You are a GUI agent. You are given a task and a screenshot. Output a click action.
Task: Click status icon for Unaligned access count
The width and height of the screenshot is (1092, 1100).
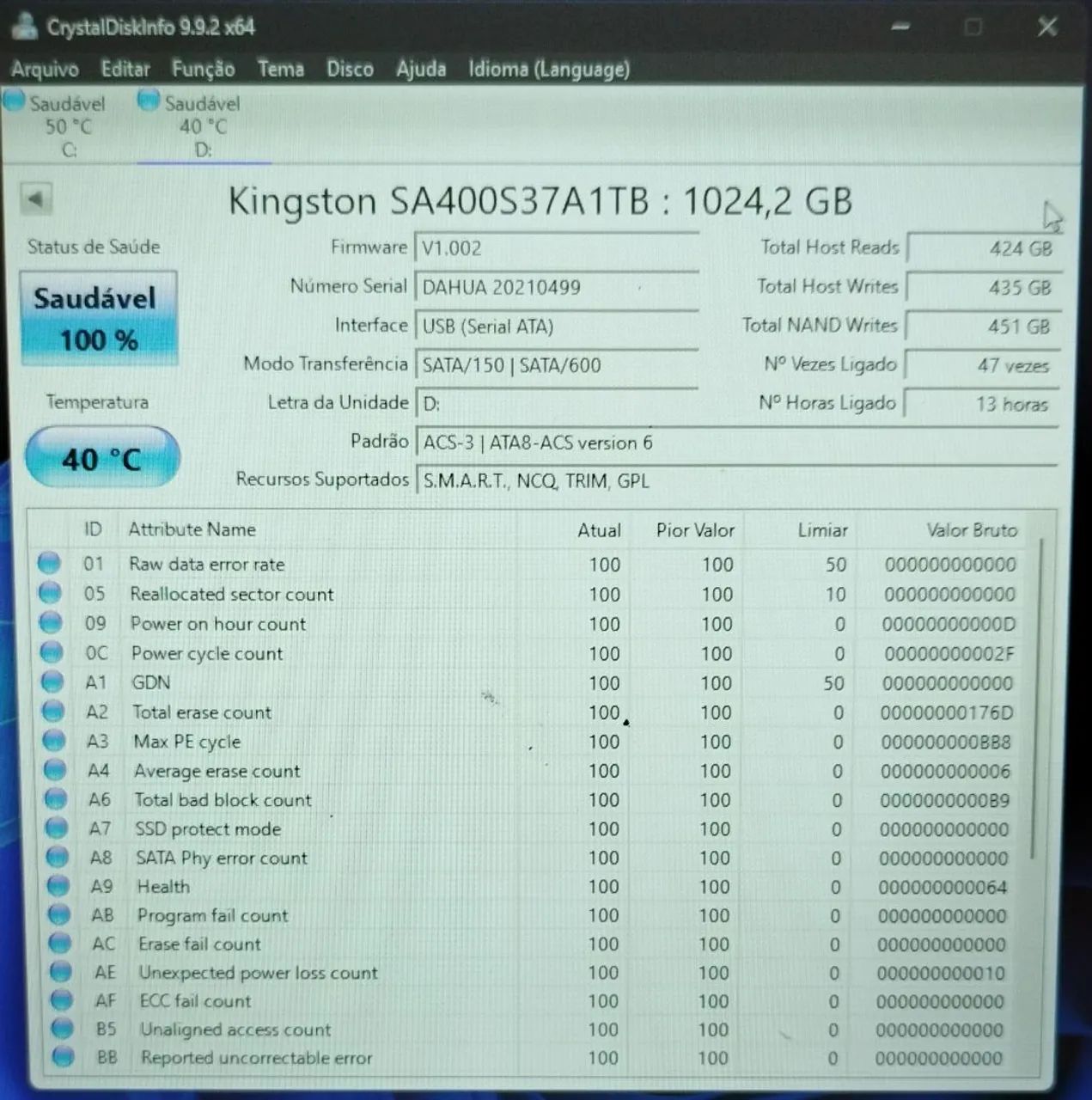point(63,1029)
